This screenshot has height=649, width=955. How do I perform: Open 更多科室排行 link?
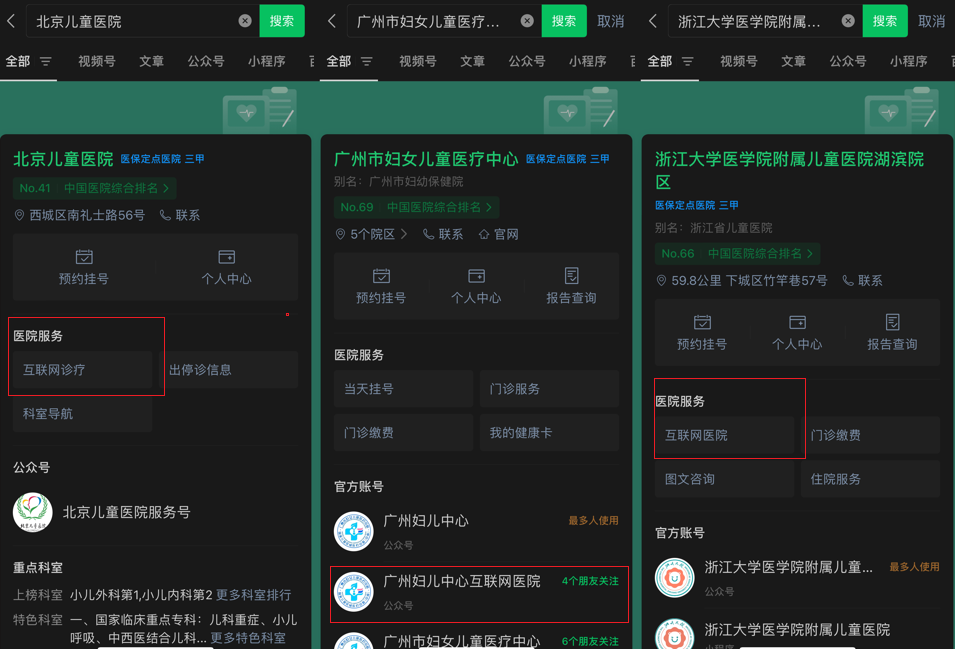[253, 594]
